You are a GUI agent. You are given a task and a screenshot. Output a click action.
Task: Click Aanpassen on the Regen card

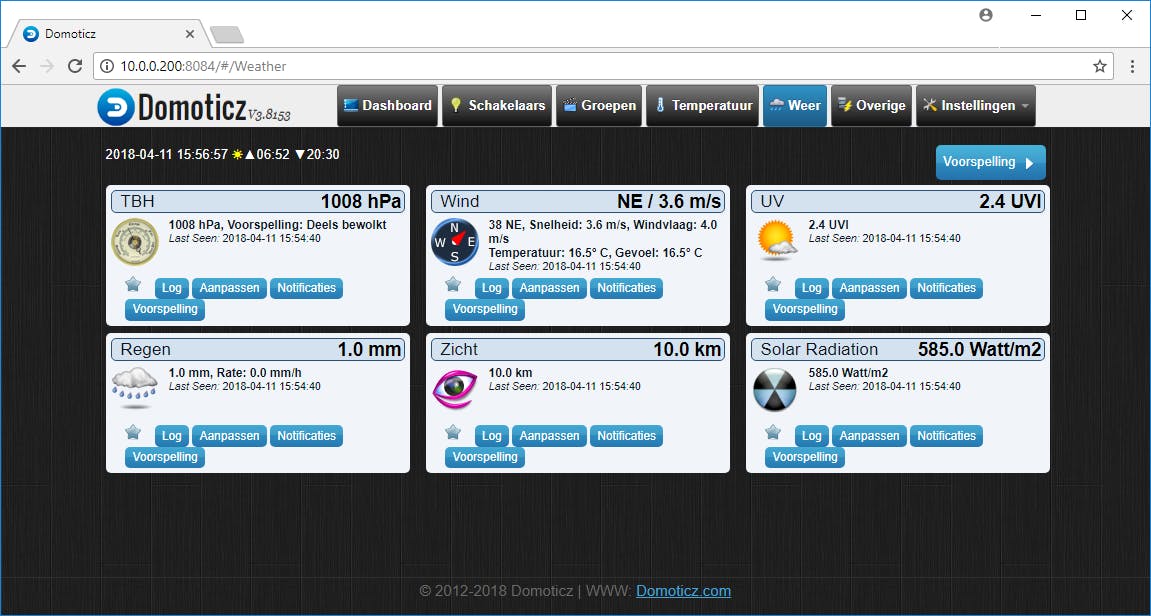[230, 436]
